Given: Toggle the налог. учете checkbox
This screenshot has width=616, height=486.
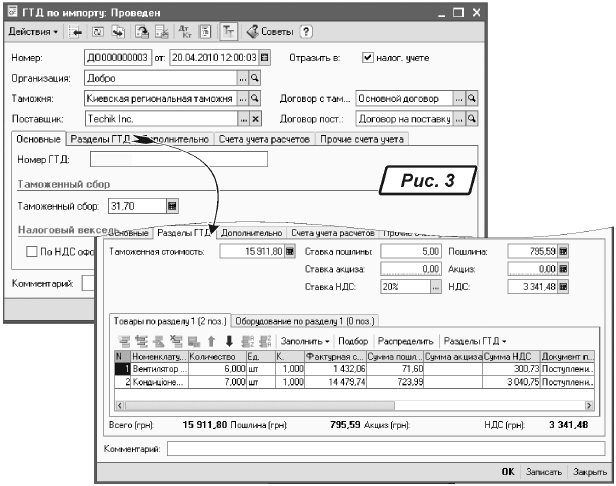Looking at the screenshot, I should point(367,57).
